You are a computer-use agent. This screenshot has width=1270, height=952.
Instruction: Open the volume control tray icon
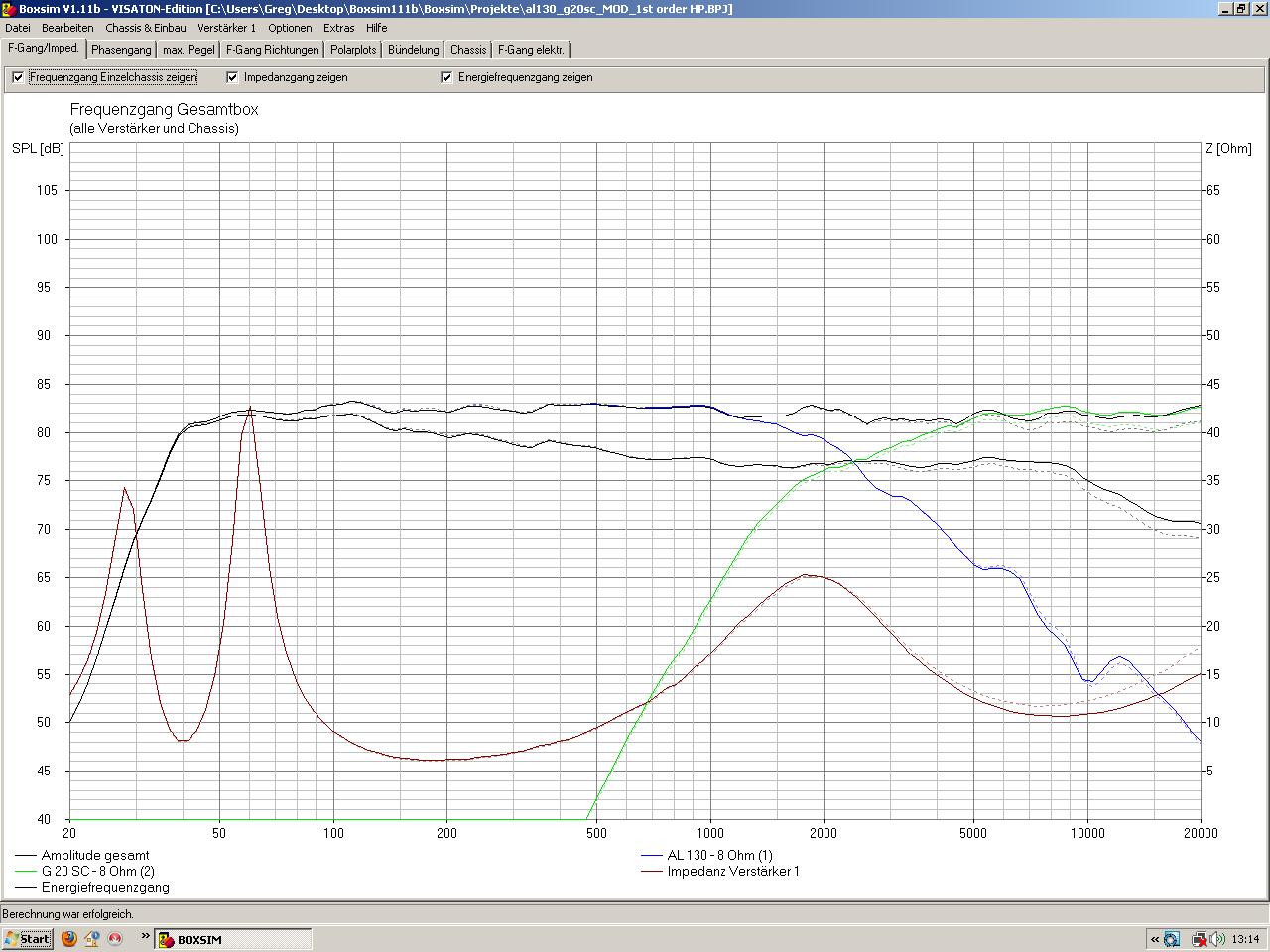coord(1215,938)
